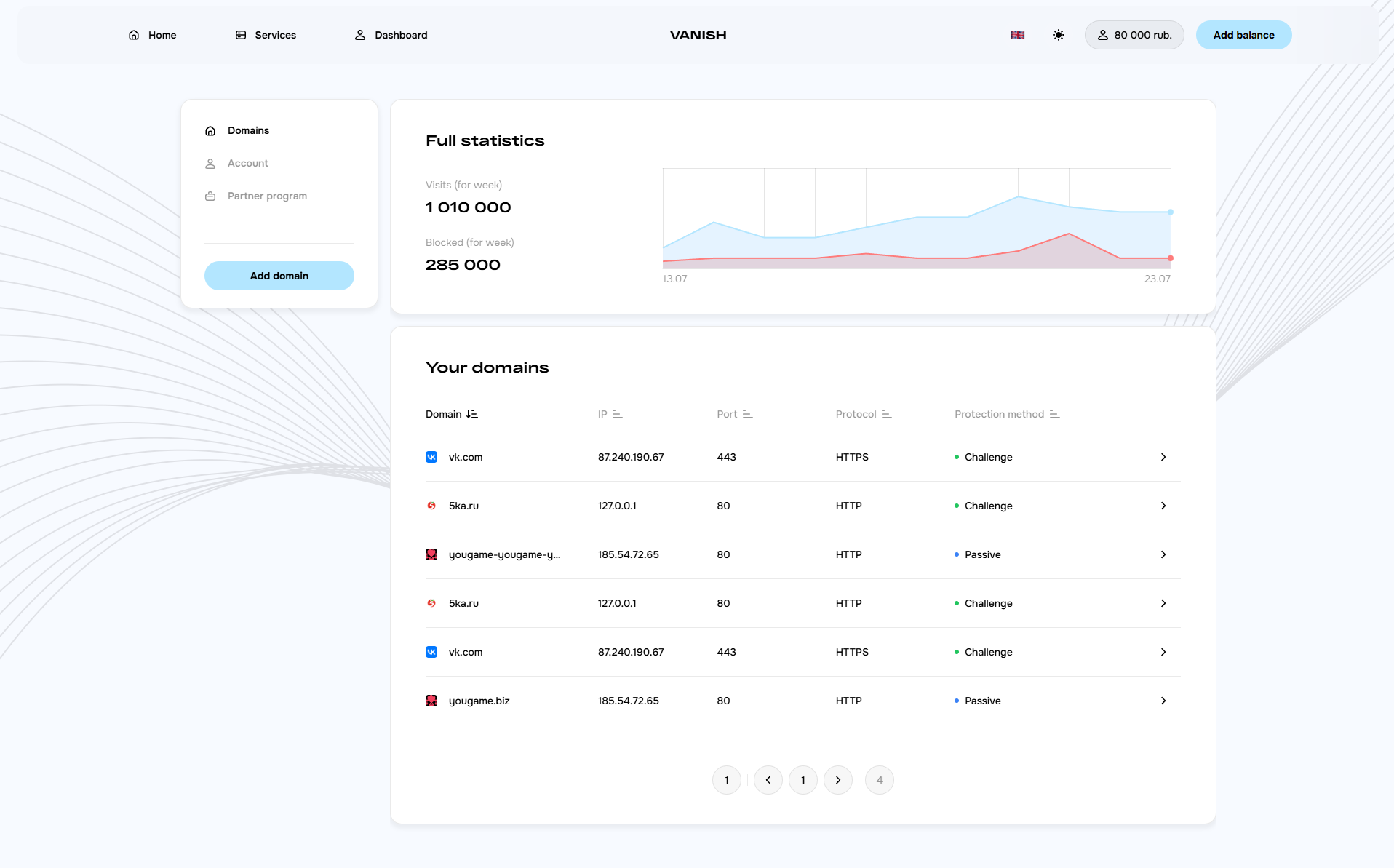This screenshot has width=1394, height=868.
Task: Sort domains by IP column icon
Action: [x=617, y=414]
